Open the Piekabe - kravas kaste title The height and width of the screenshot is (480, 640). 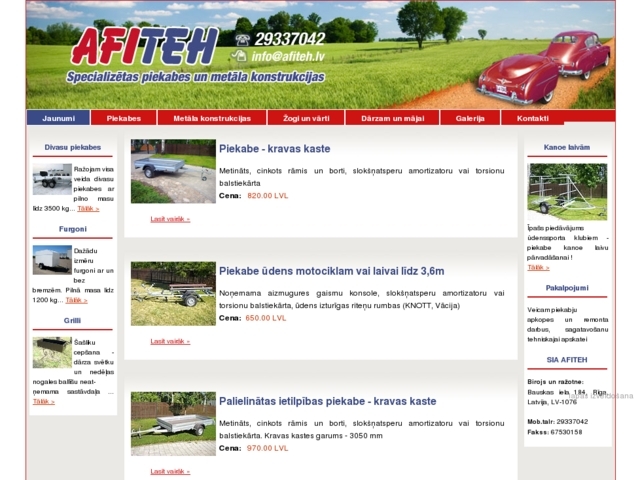[275, 149]
